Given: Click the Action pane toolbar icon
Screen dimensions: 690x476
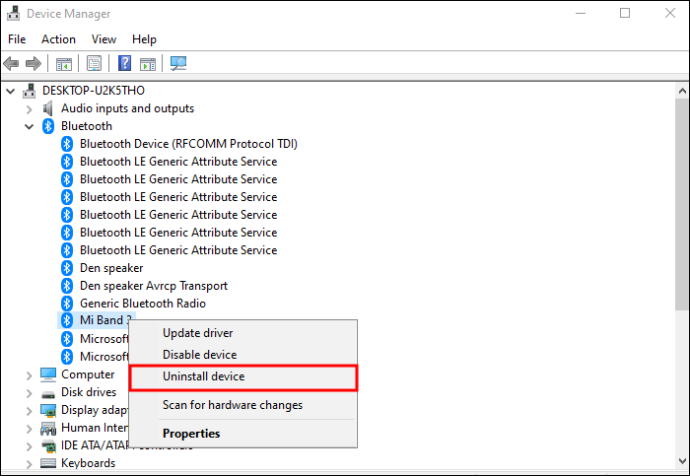Looking at the screenshot, I should [x=148, y=64].
